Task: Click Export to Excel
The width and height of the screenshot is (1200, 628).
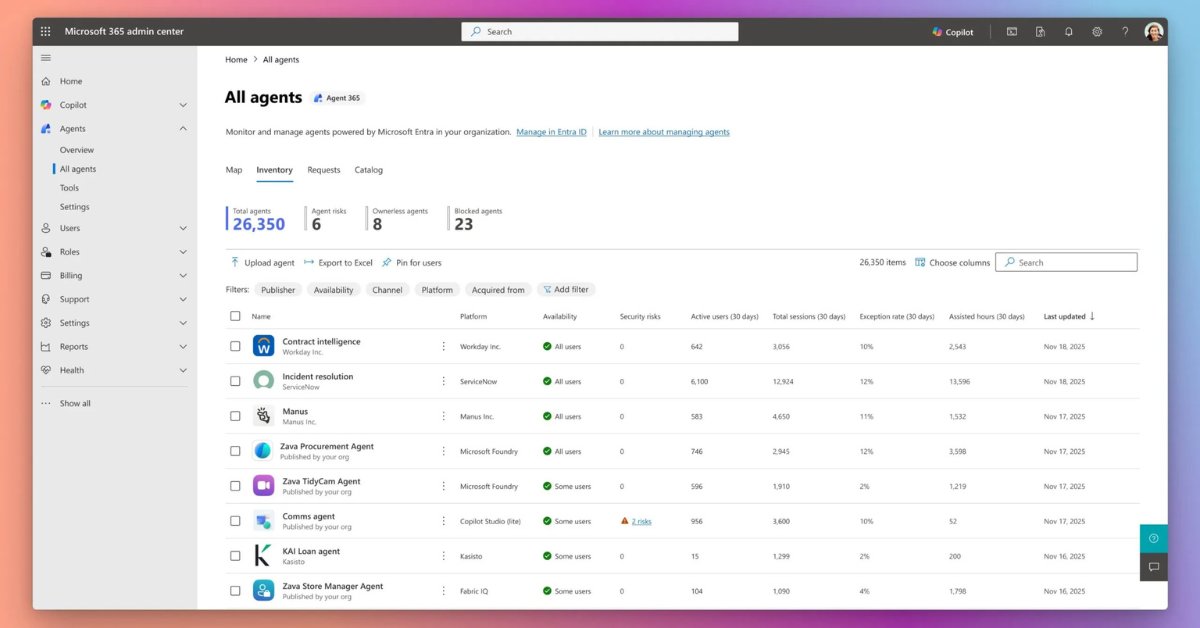Action: (x=338, y=263)
